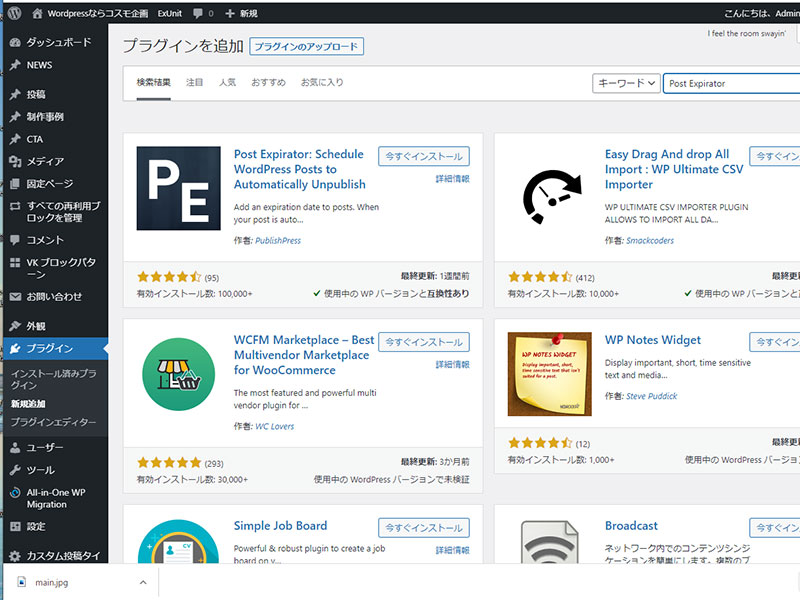This screenshot has height=600, width=800.
Task: Select インストール済みプラグイン submenu item
Action: [53, 378]
